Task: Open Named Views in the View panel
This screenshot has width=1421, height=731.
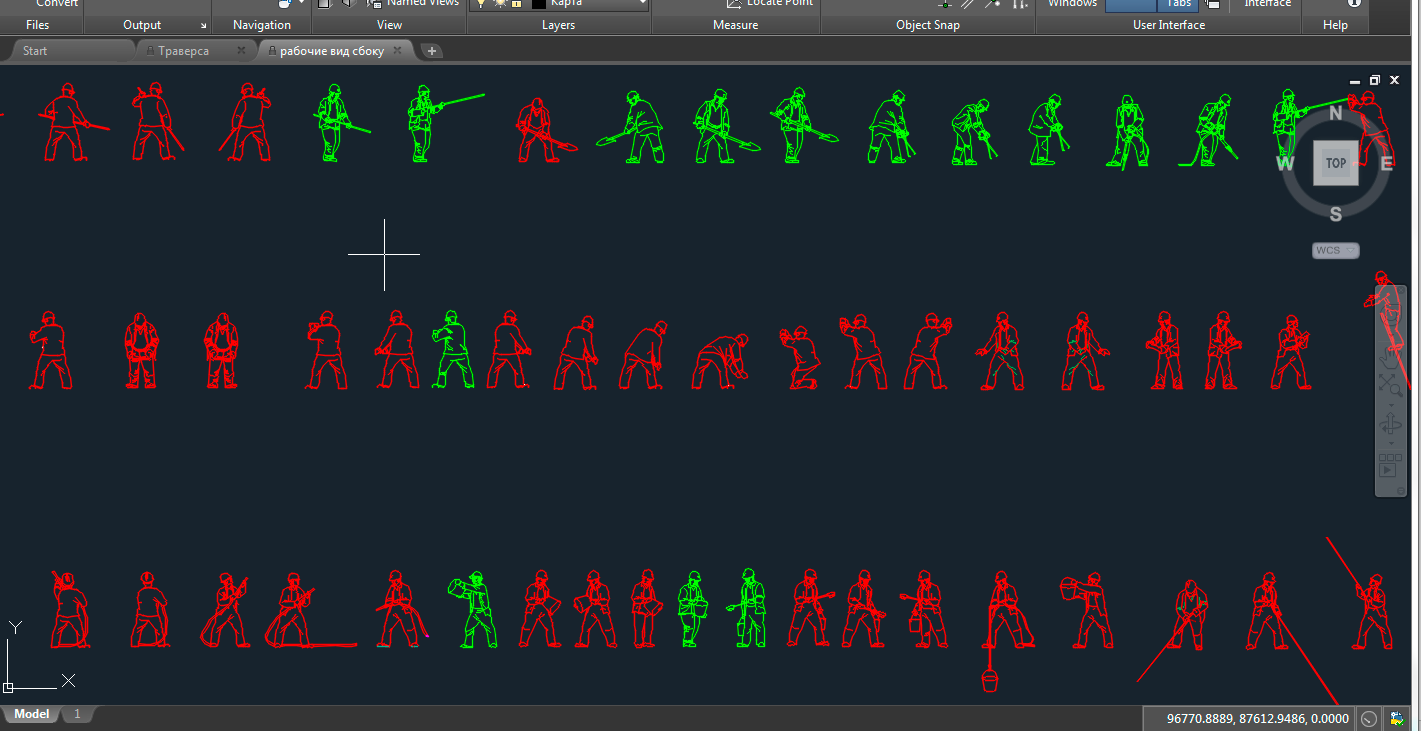Action: tap(413, 4)
